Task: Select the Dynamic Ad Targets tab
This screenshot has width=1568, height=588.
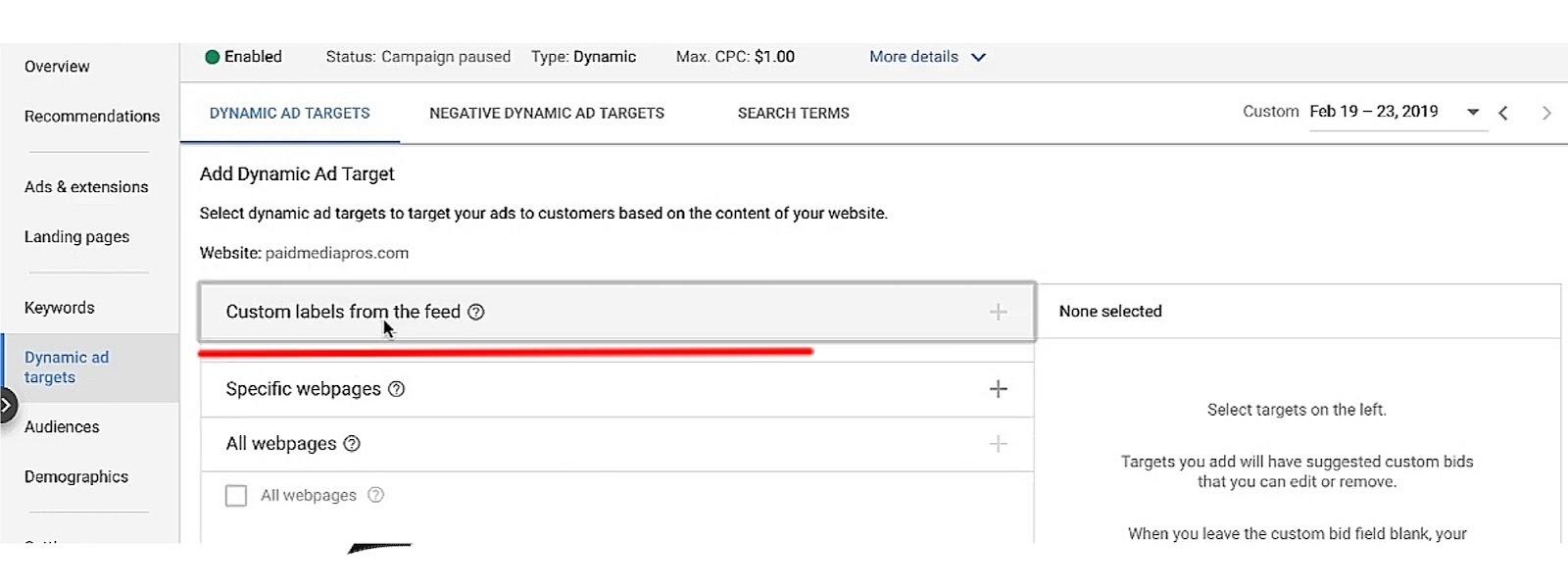Action: pyautogui.click(x=289, y=114)
